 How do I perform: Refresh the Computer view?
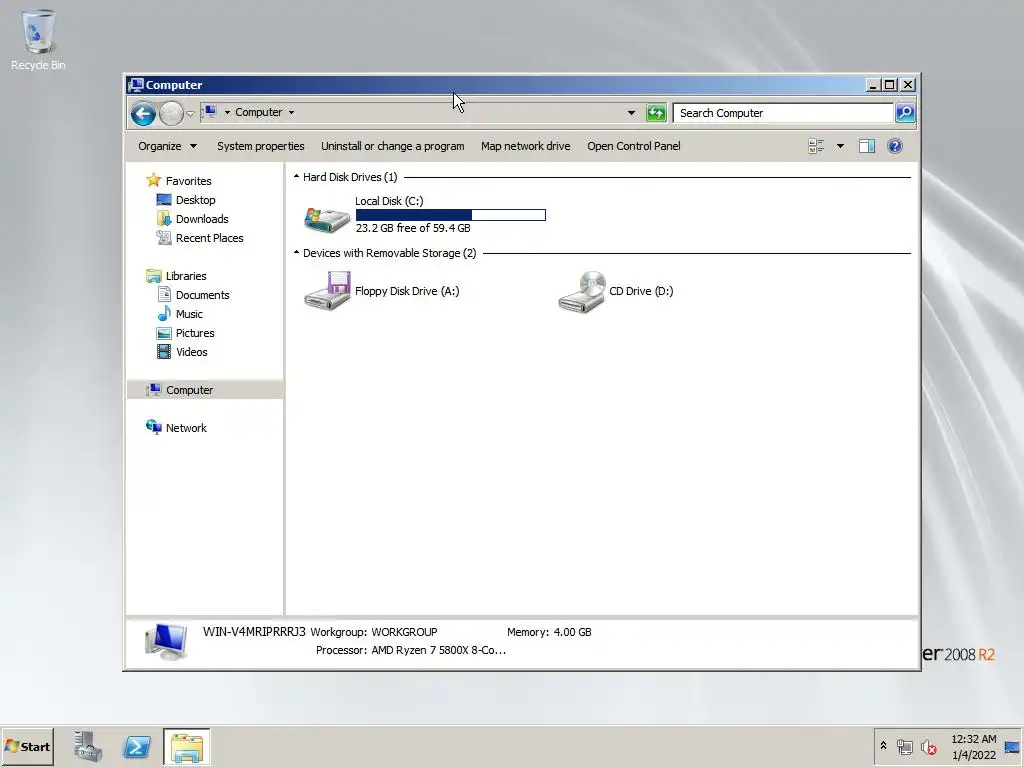656,112
